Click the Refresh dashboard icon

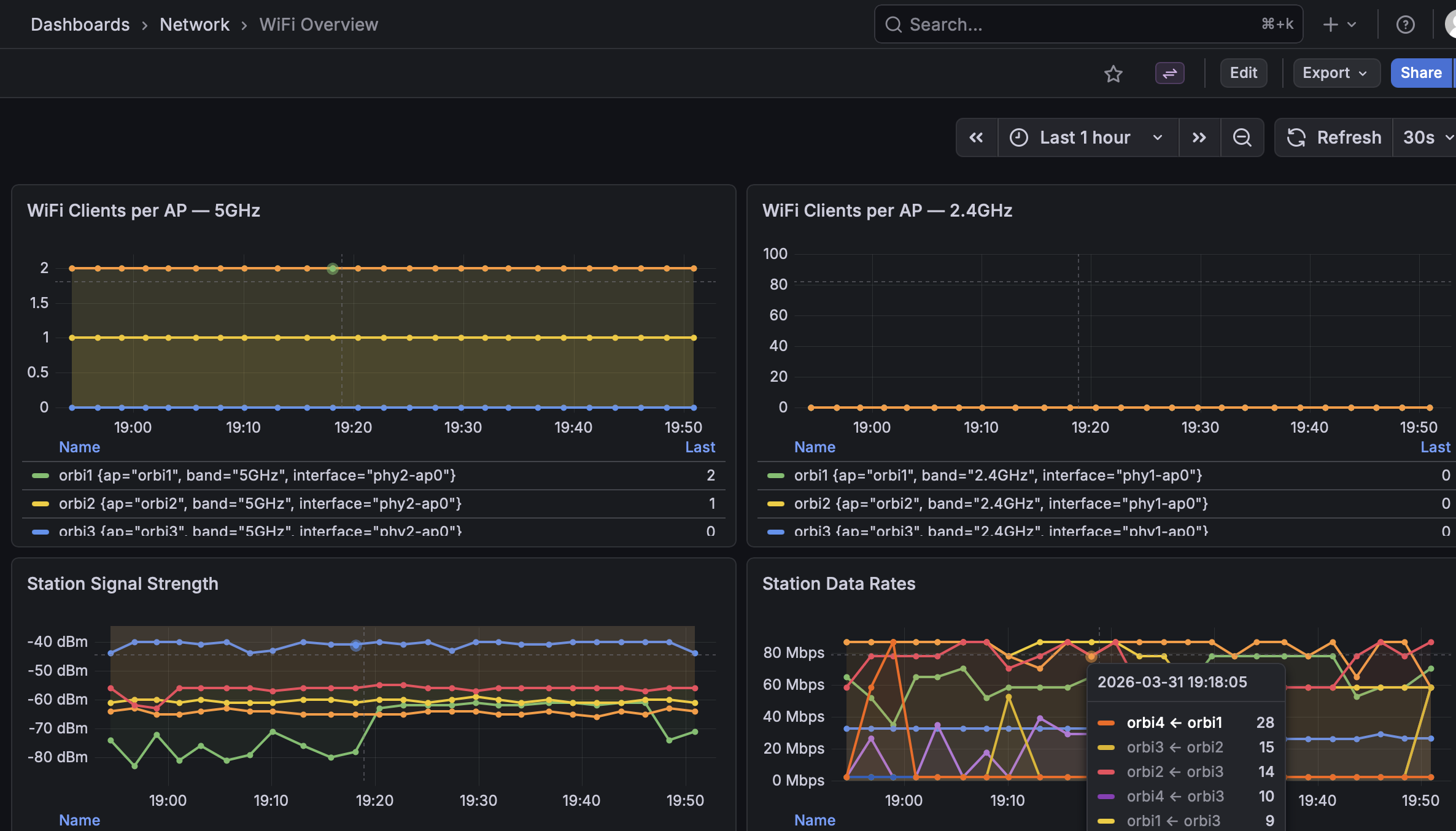(1296, 137)
